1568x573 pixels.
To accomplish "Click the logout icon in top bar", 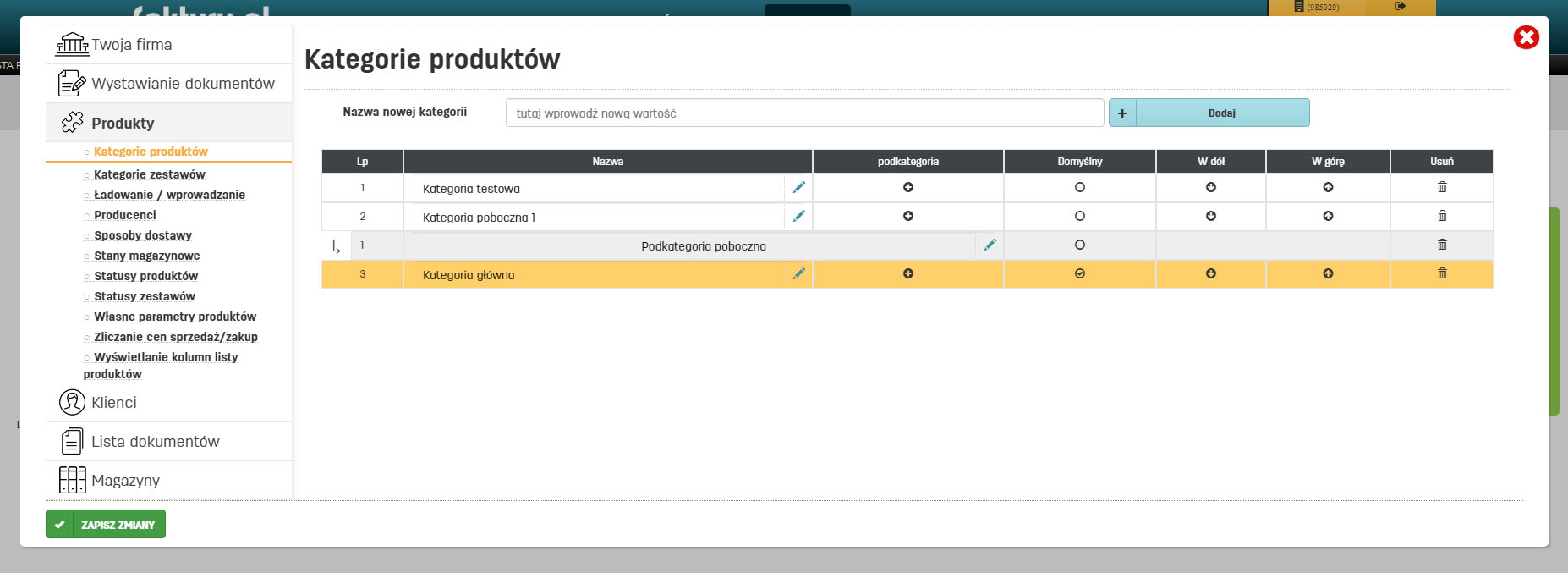I will click(1401, 6).
